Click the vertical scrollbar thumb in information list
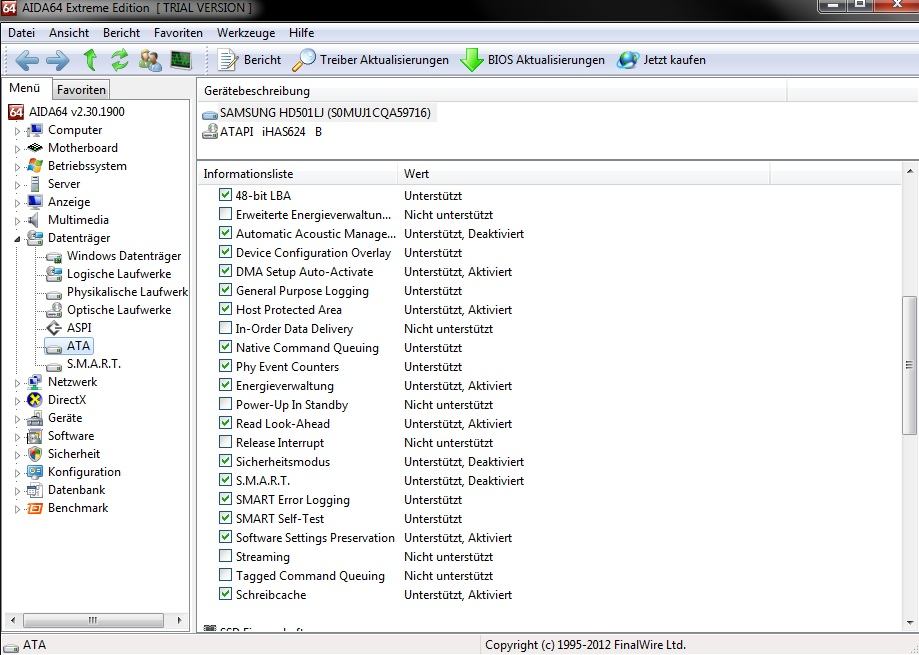 909,366
